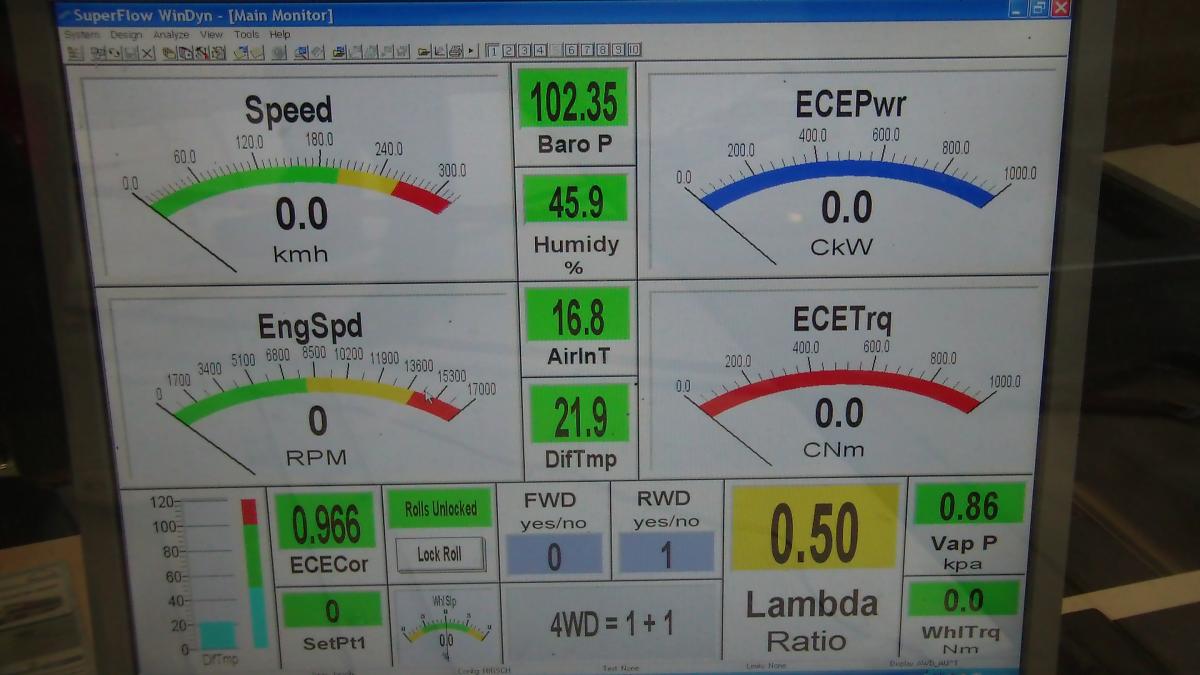Click the ECEPwr CkW gauge
Viewport: 1200px width, 675px height.
pos(848,172)
